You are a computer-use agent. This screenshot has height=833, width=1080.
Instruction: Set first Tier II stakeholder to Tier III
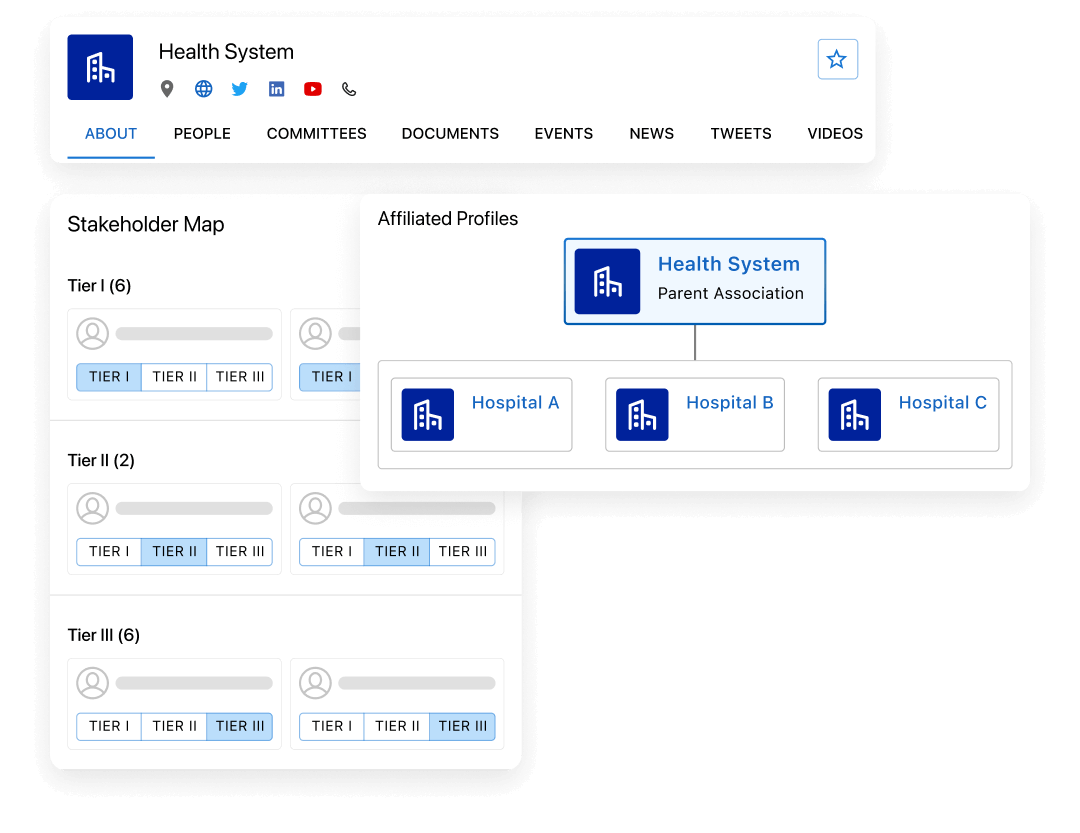click(240, 552)
